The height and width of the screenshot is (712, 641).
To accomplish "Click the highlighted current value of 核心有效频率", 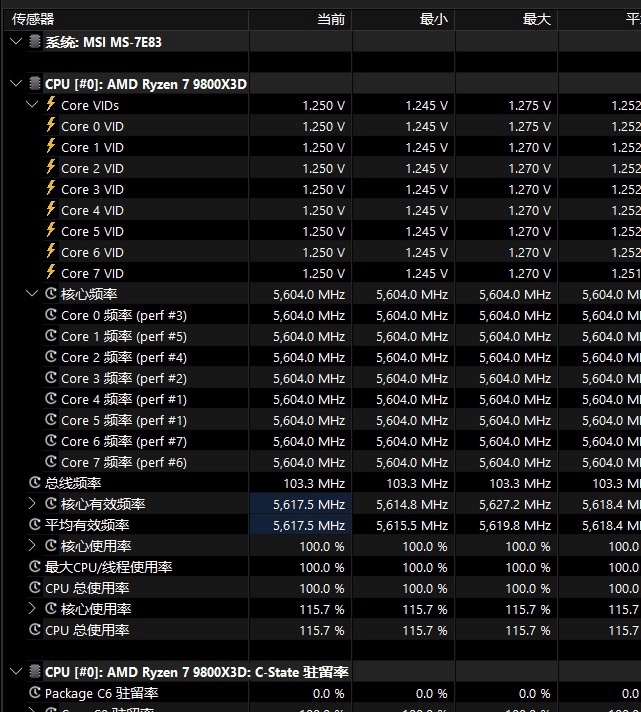I will click(309, 504).
